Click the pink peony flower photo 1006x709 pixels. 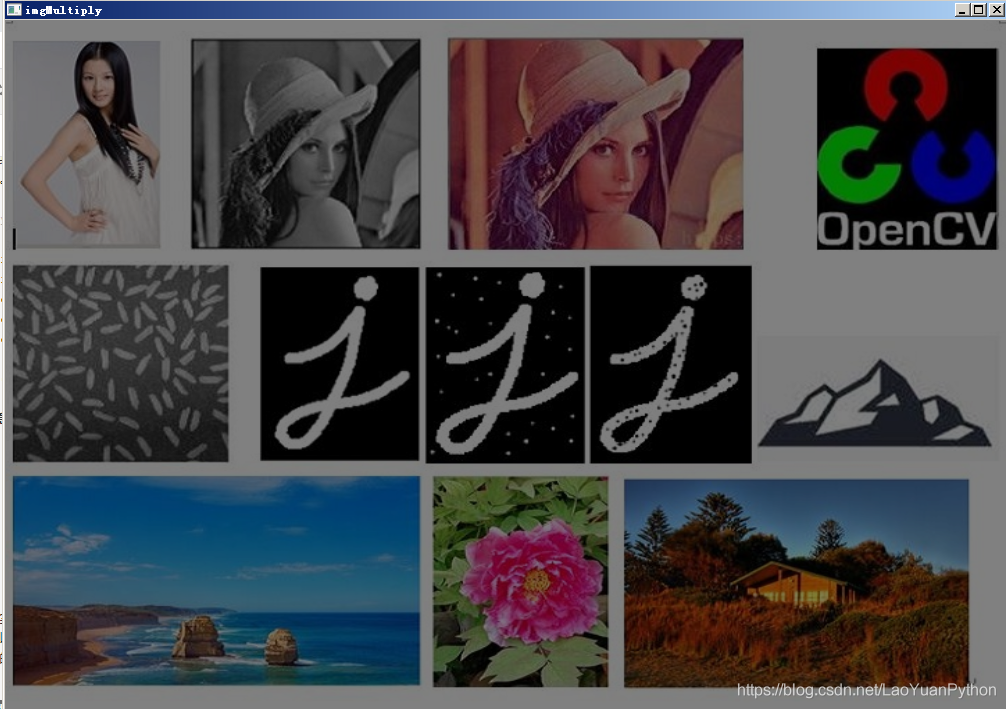520,581
